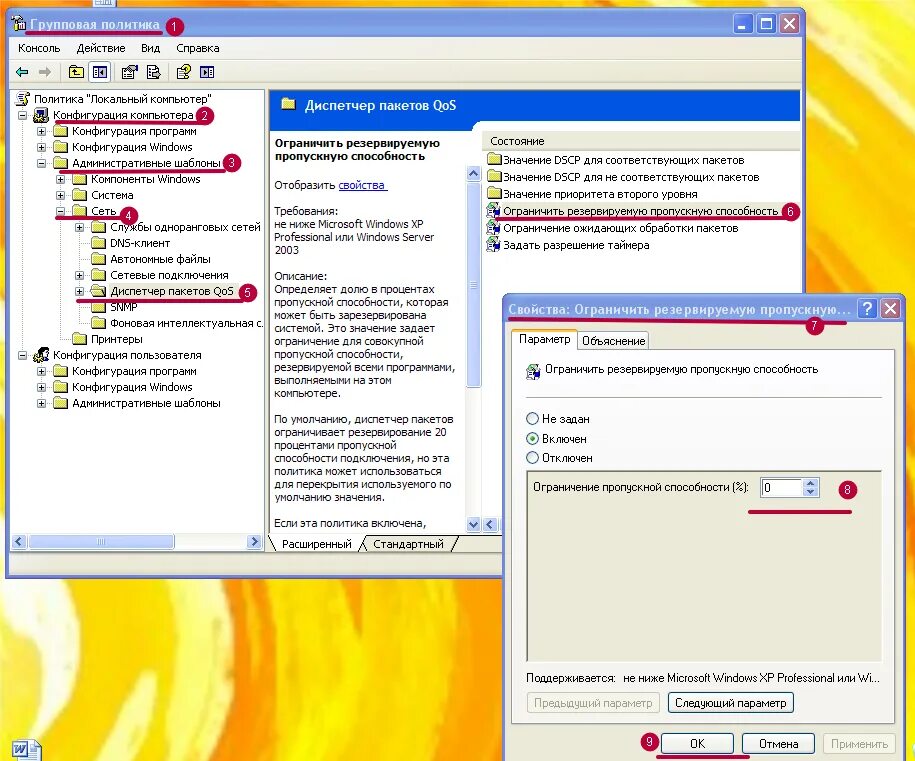The width and height of the screenshot is (915, 761).
Task: Select the Не задан radio button
Action: tap(532, 418)
